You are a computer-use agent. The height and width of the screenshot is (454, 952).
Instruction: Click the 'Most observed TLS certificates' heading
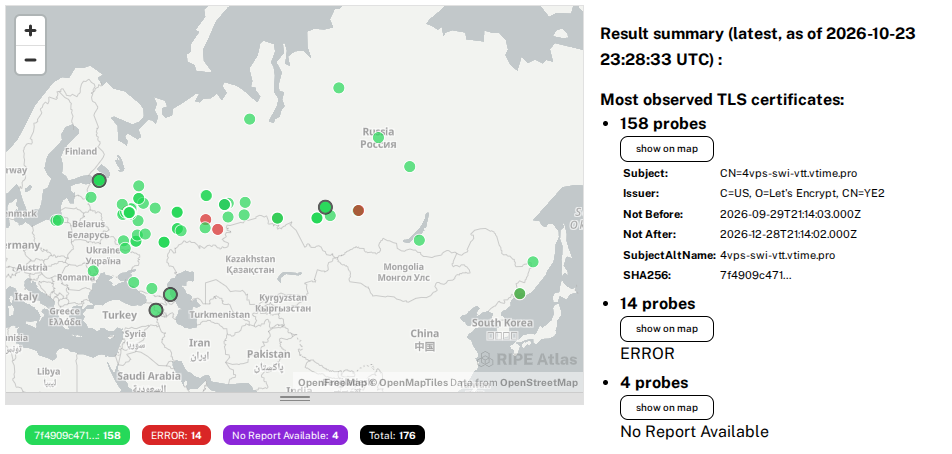[x=722, y=100]
